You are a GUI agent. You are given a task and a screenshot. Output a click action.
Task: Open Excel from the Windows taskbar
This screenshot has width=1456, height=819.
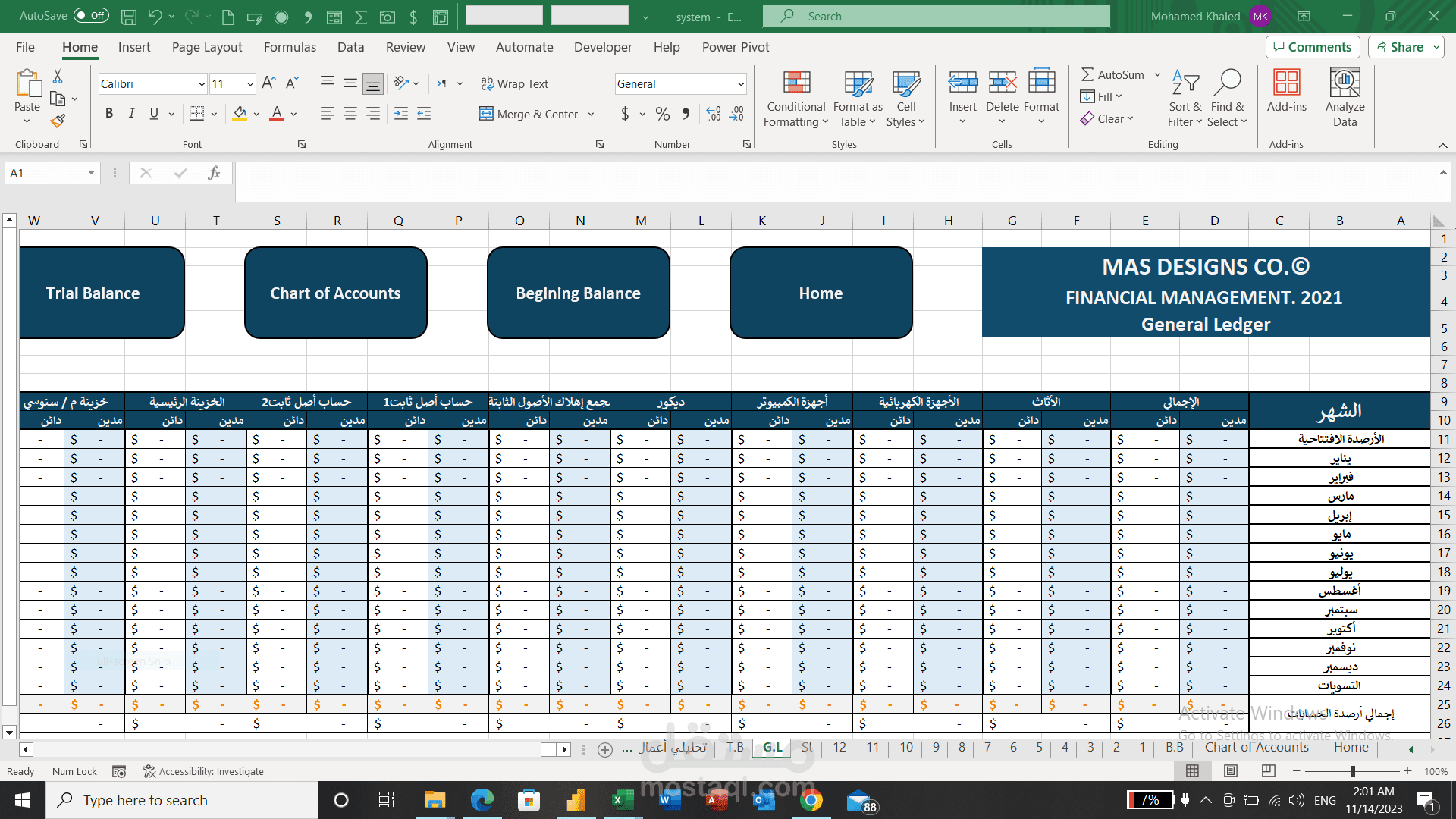(622, 800)
